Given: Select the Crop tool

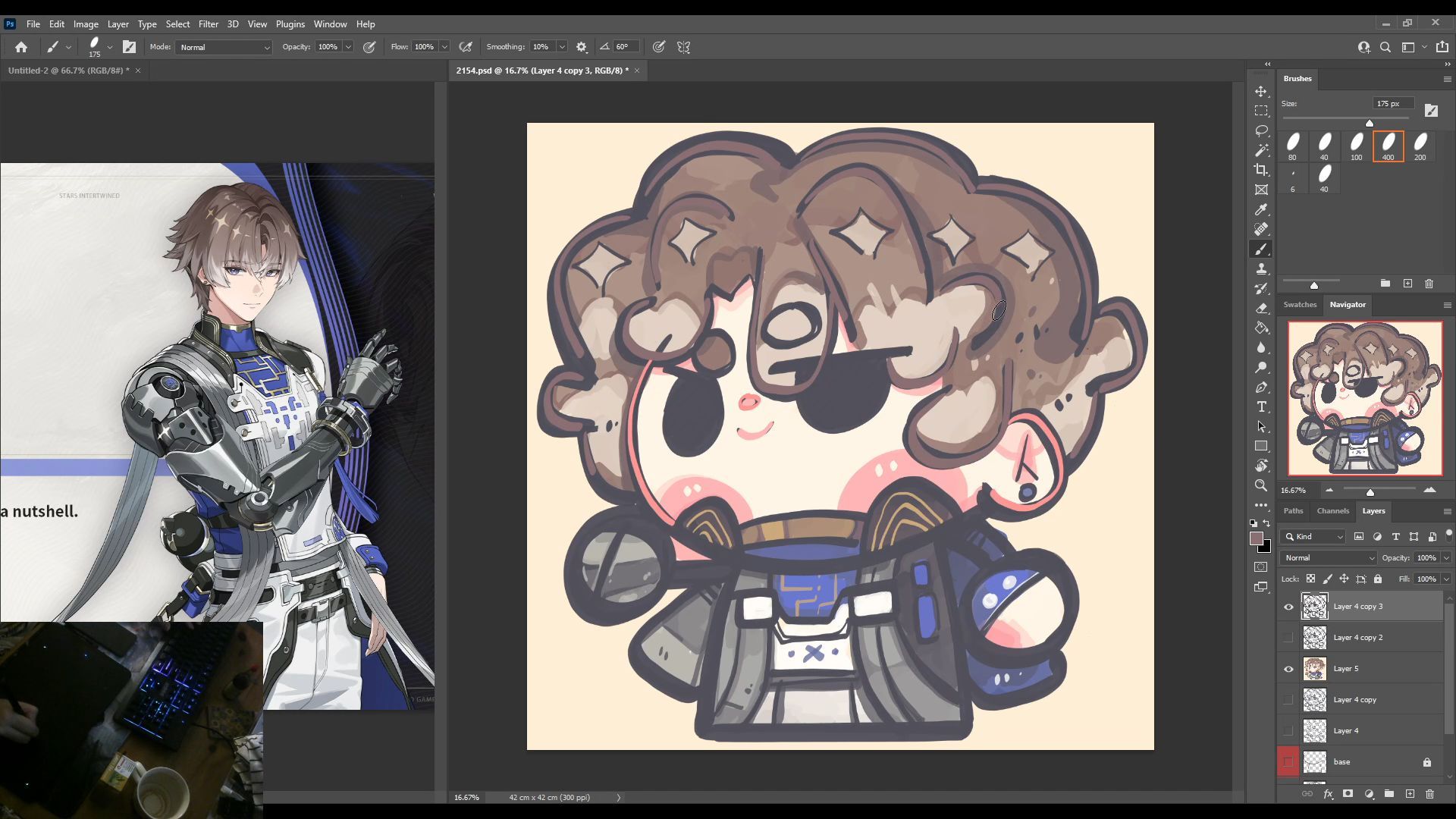Looking at the screenshot, I should coord(1261,170).
